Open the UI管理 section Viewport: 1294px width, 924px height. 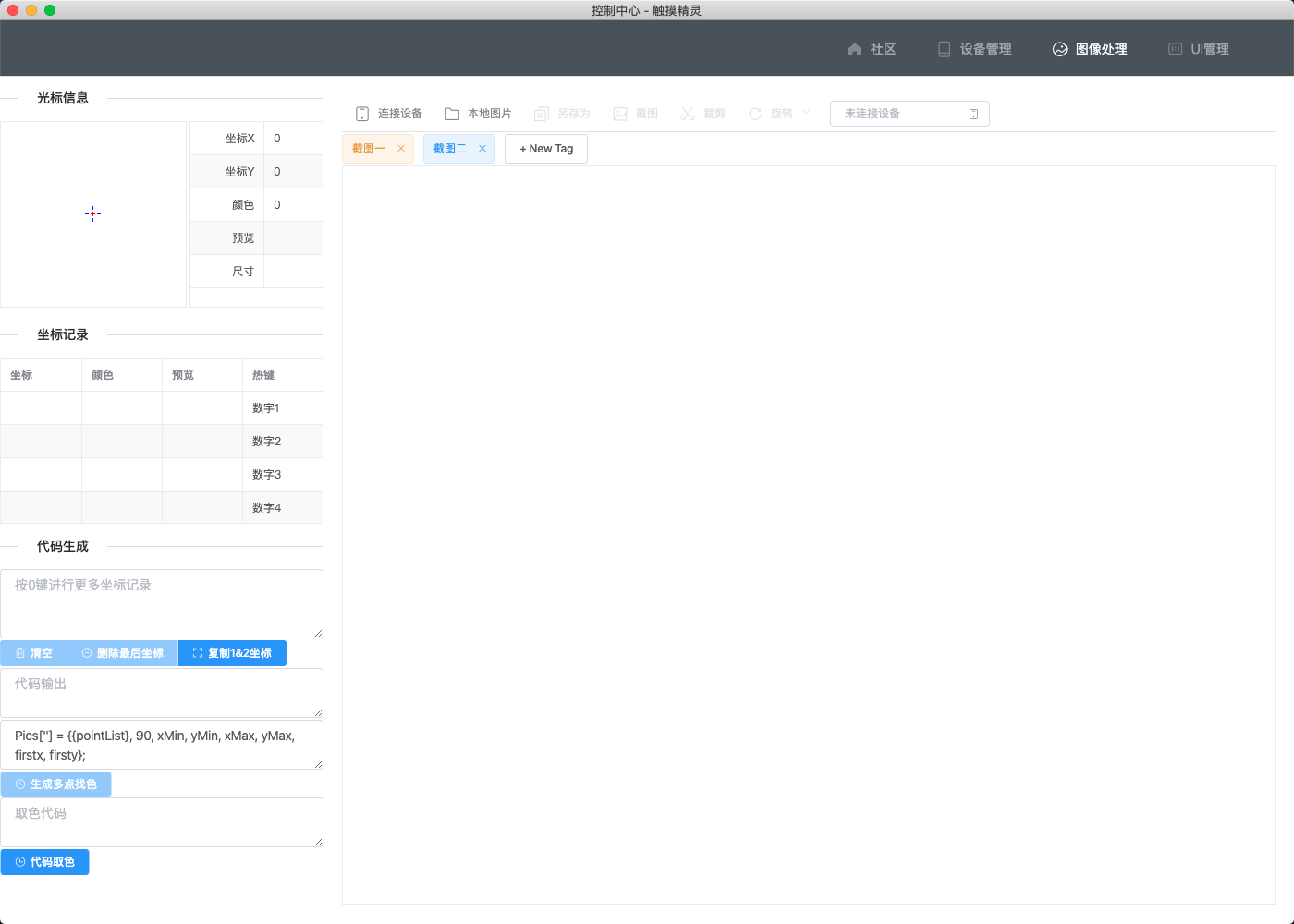tap(1199, 49)
